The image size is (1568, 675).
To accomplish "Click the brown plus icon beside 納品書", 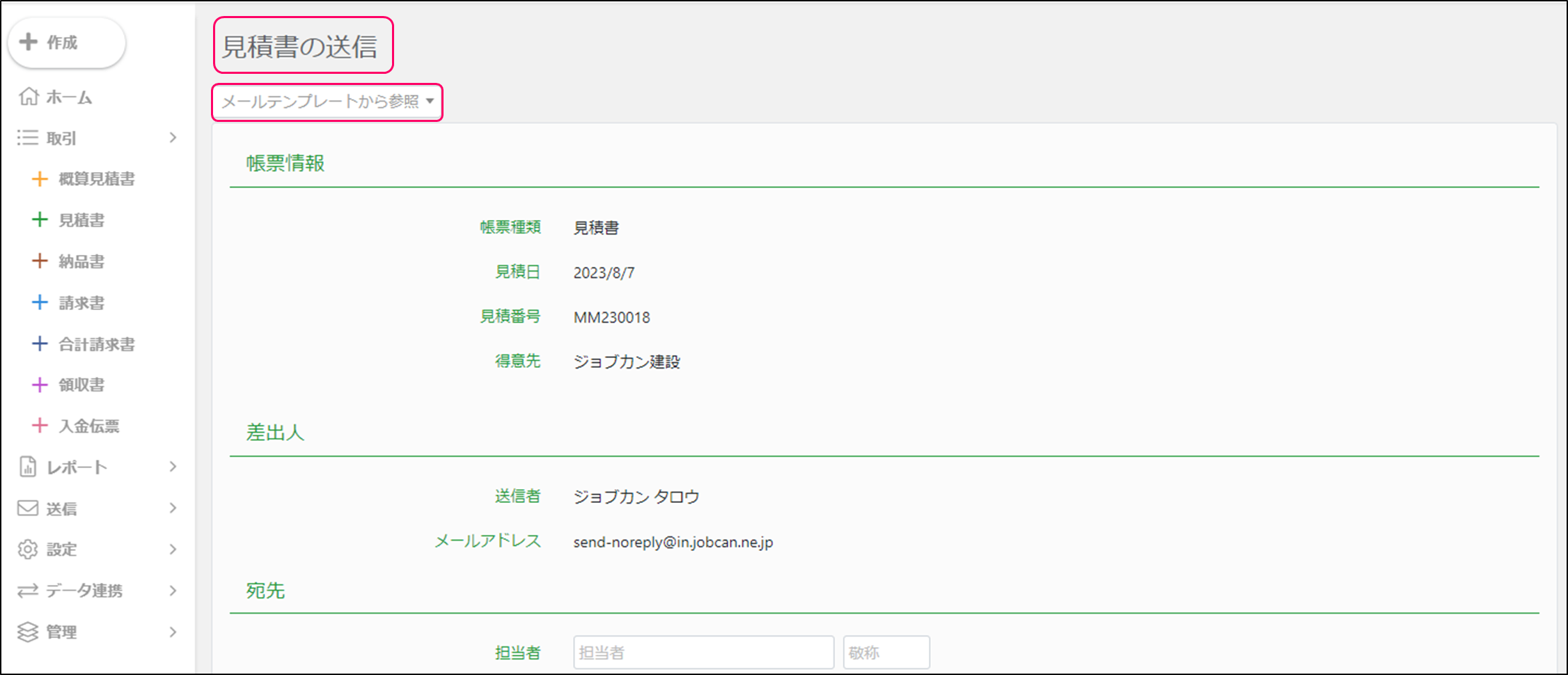I will pos(40,261).
